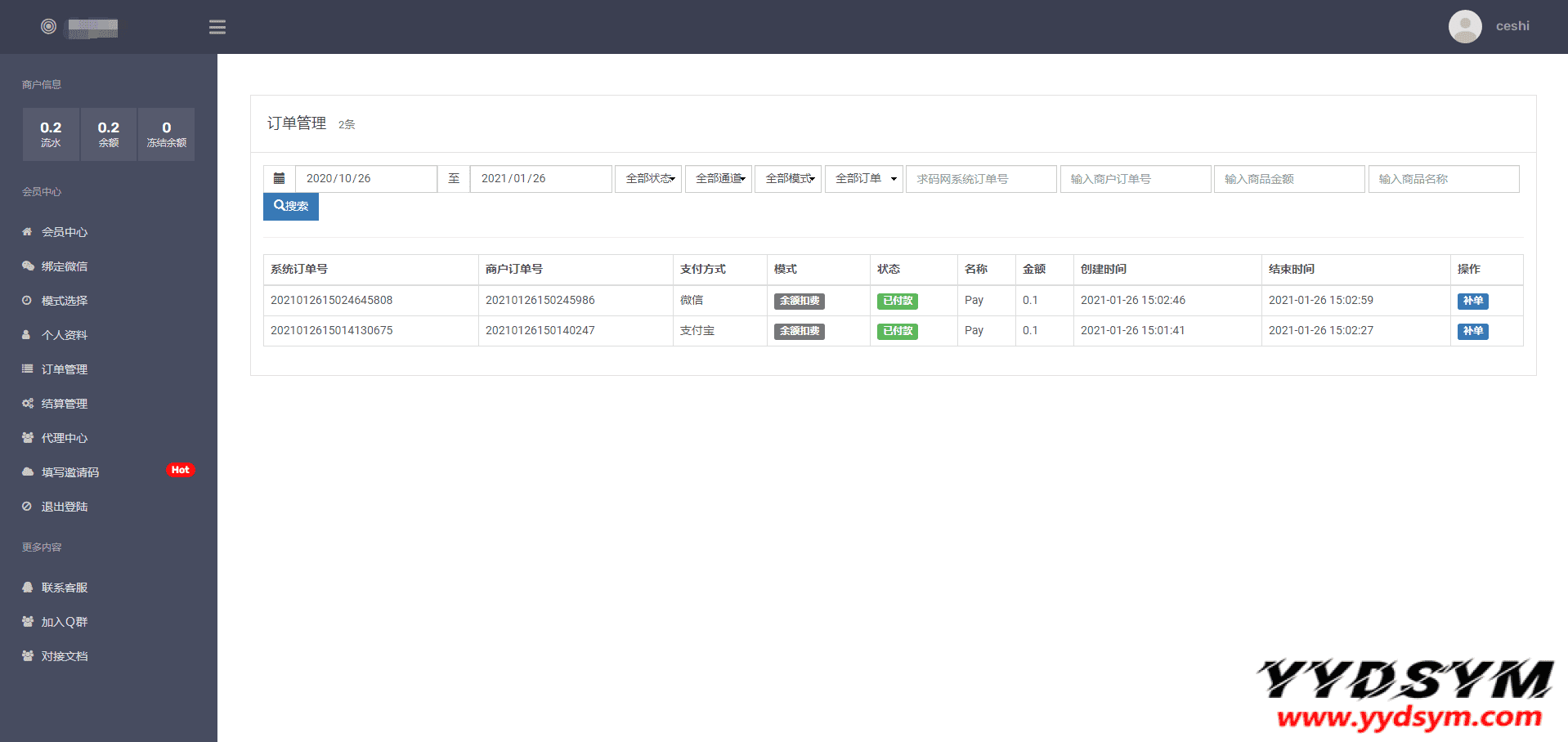The image size is (1568, 742).
Task: Click the end date field 2021/01/26
Action: click(541, 179)
